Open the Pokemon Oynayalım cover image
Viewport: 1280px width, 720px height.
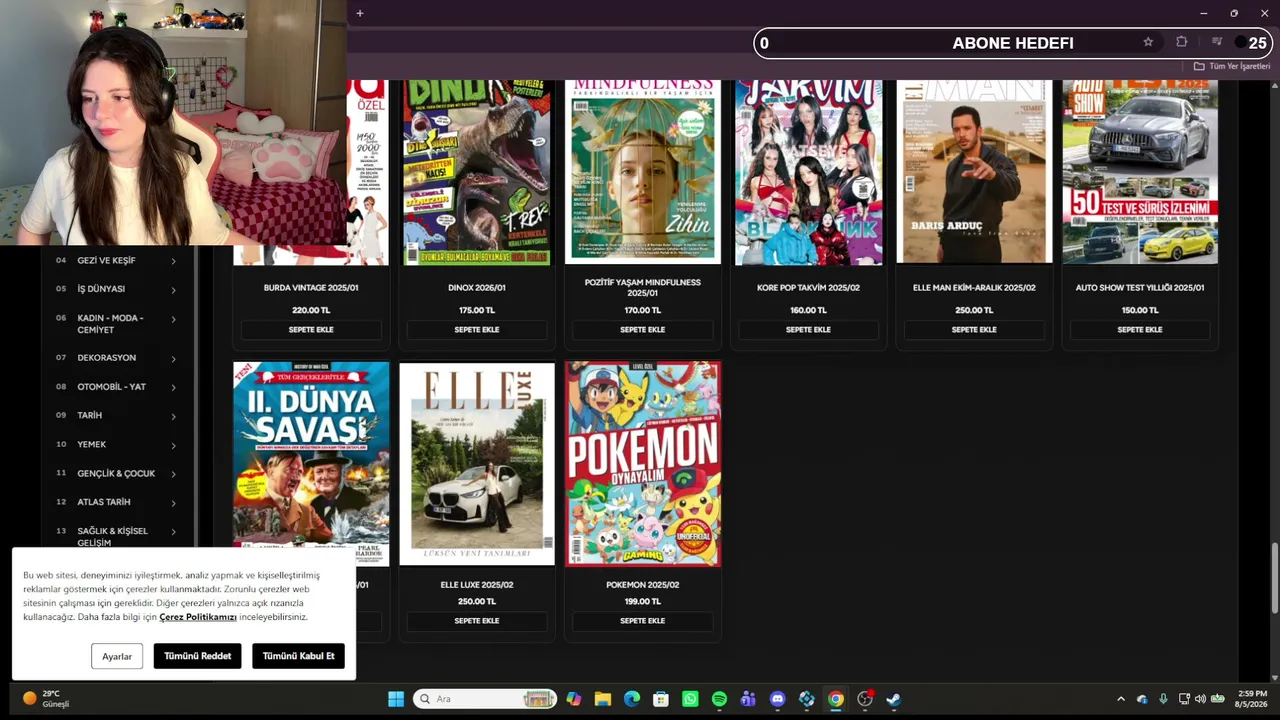point(643,464)
